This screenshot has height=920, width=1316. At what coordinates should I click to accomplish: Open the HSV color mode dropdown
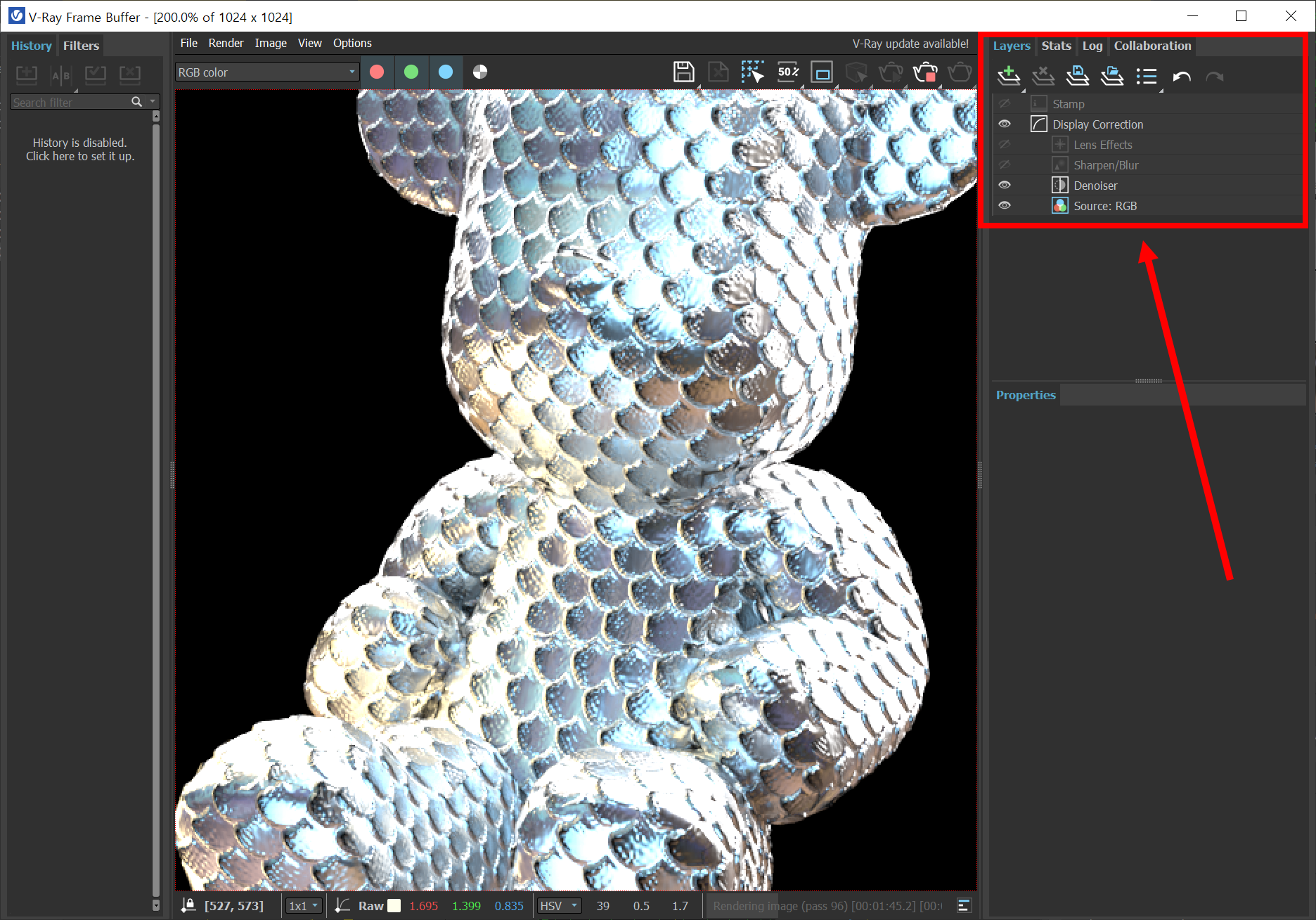[559, 905]
